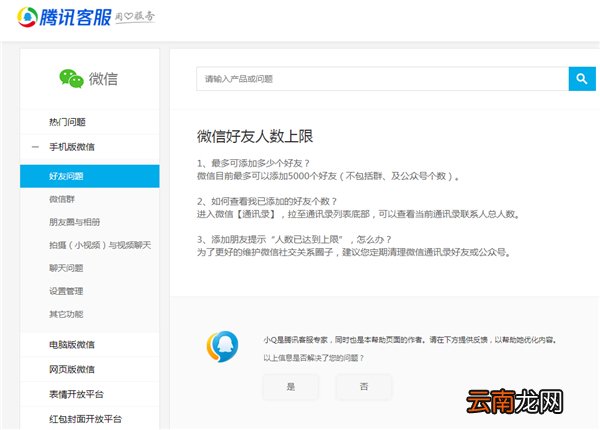This screenshot has width=600, height=430.
Task: Click the 以上信息是否解决了您的问题 prompt
Action: [x=314, y=358]
